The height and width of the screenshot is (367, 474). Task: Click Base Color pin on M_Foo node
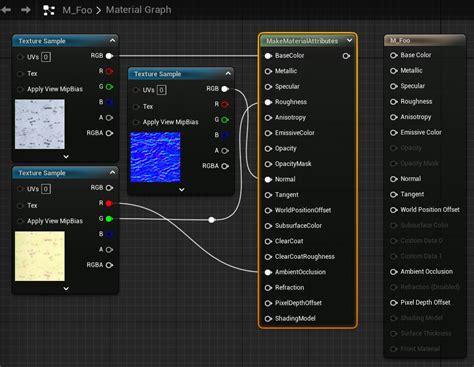(394, 55)
